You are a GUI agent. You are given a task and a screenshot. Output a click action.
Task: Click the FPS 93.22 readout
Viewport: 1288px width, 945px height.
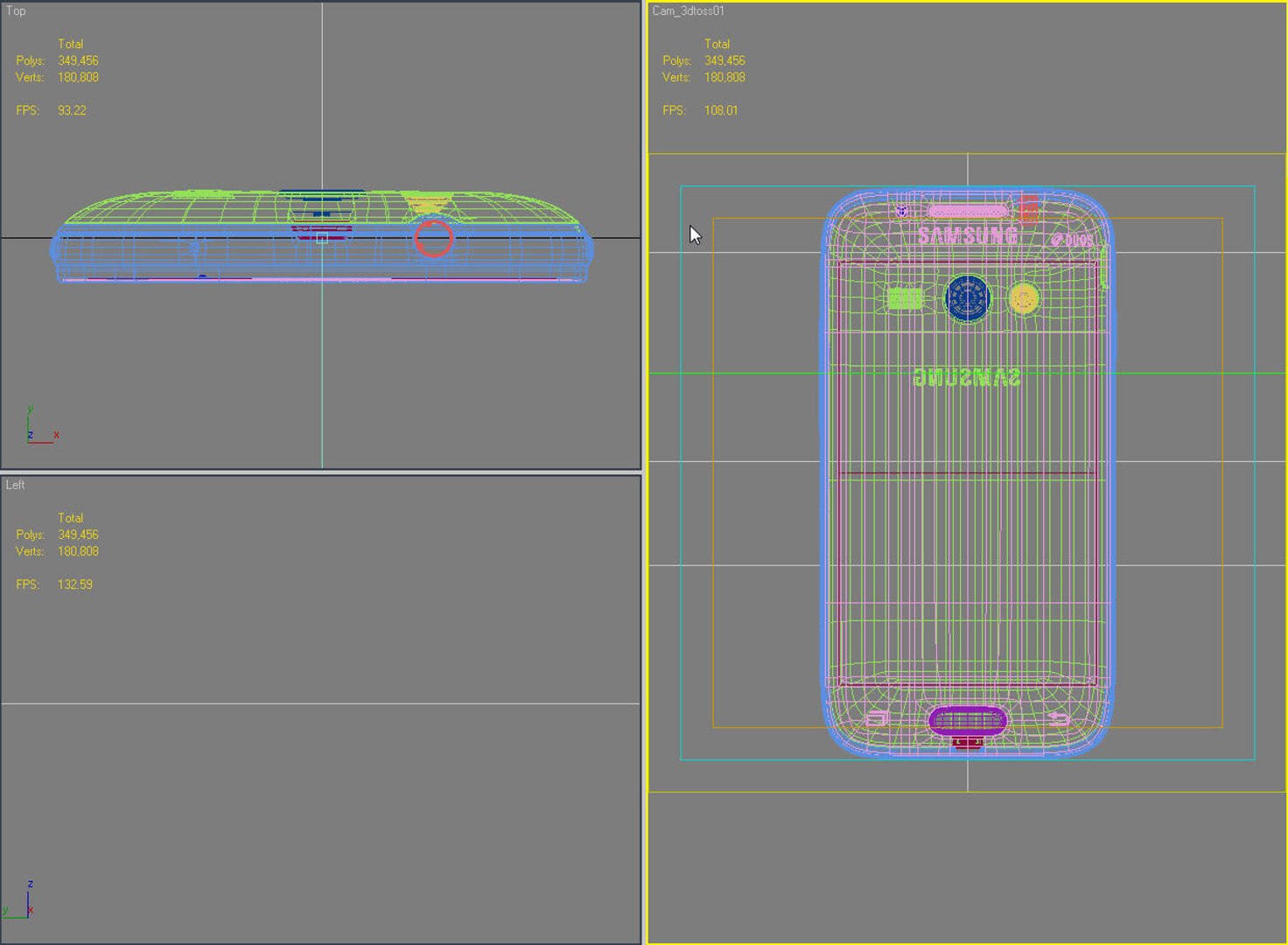[51, 110]
